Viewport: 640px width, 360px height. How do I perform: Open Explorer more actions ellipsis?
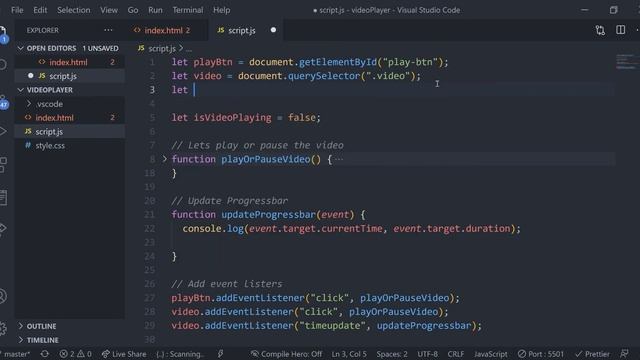coord(108,30)
